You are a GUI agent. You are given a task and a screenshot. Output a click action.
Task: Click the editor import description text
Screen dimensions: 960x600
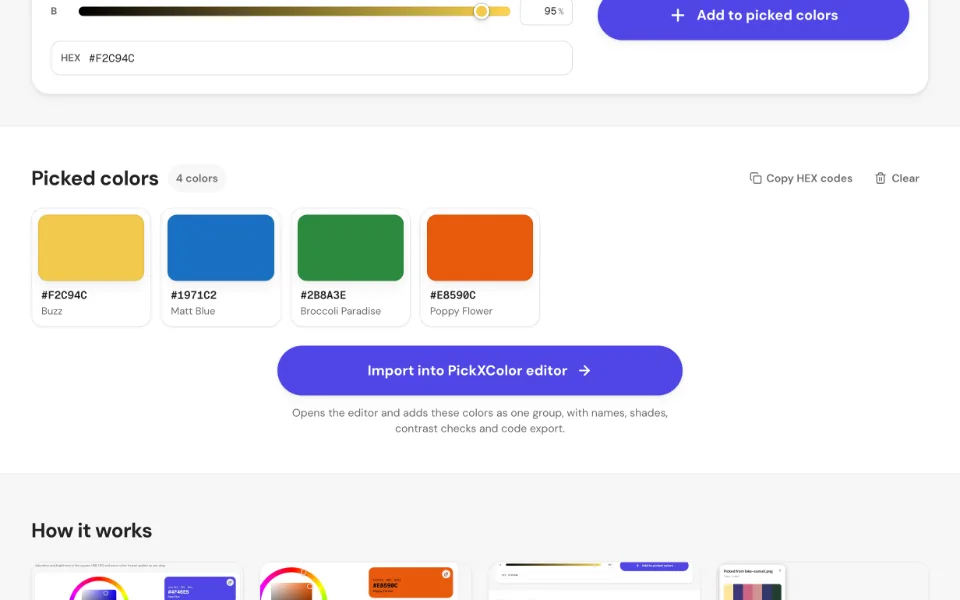[x=480, y=421]
